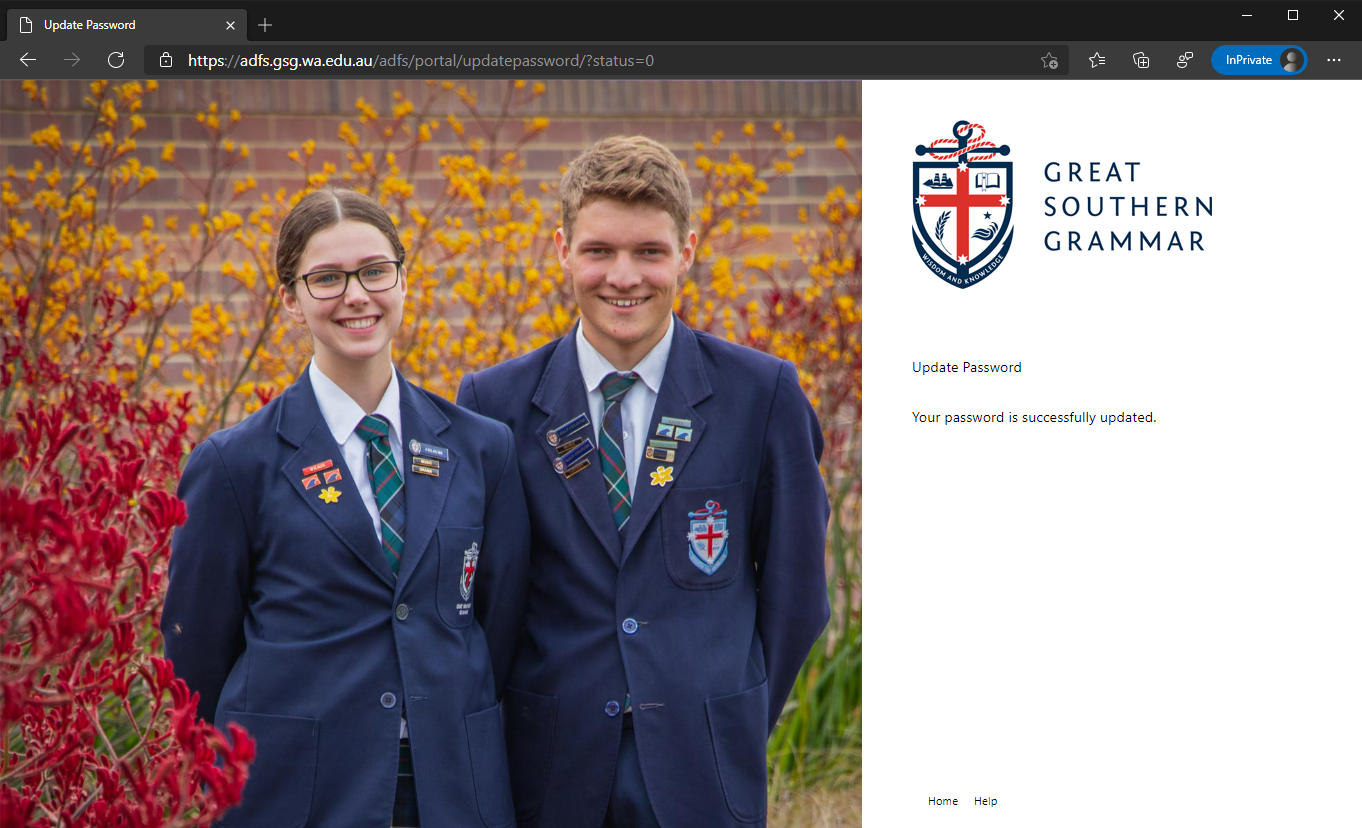
Task: Click the browser Back arrow
Action: coord(28,60)
